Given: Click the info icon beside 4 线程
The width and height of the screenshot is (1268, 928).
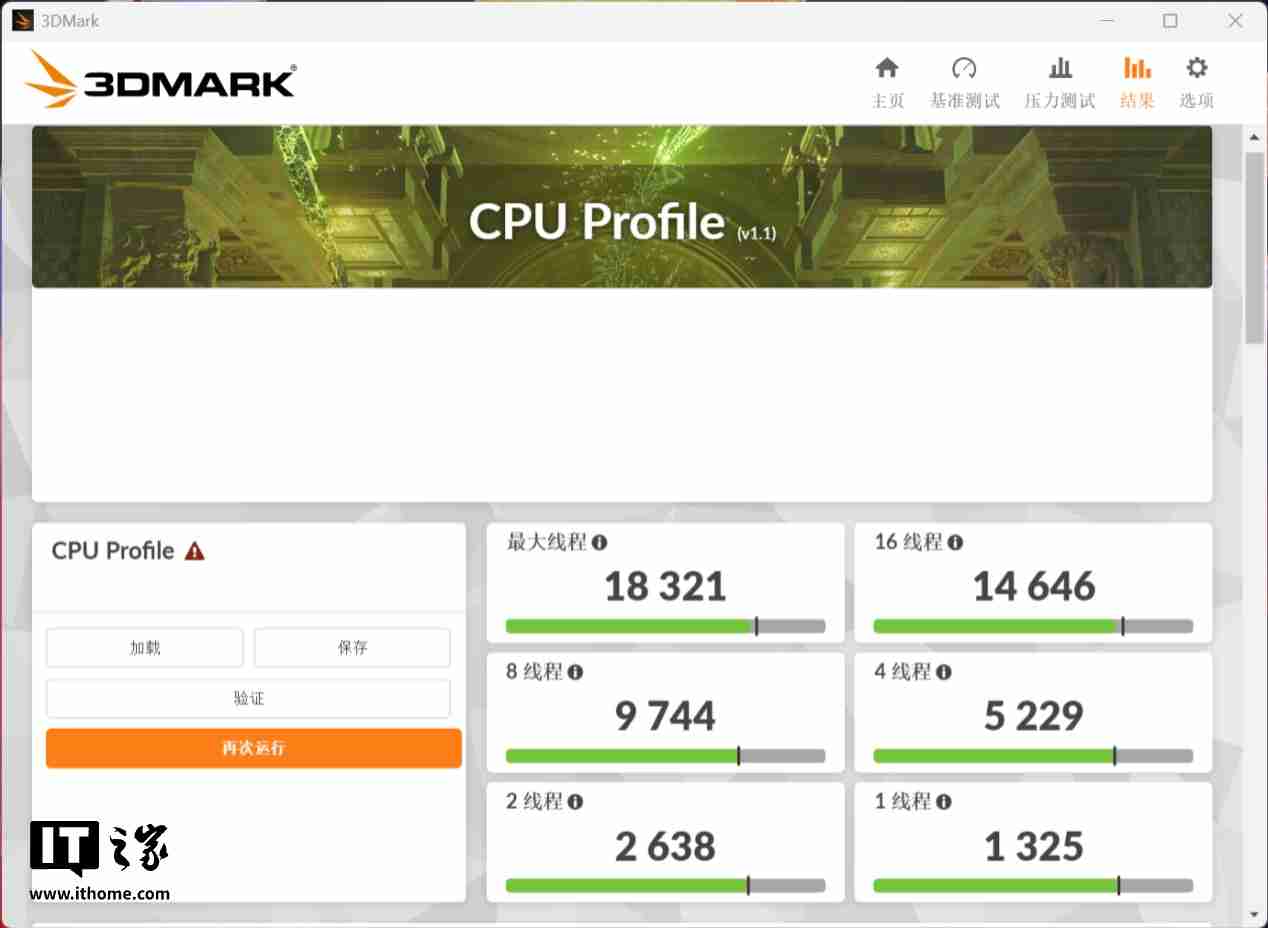Looking at the screenshot, I should (943, 673).
